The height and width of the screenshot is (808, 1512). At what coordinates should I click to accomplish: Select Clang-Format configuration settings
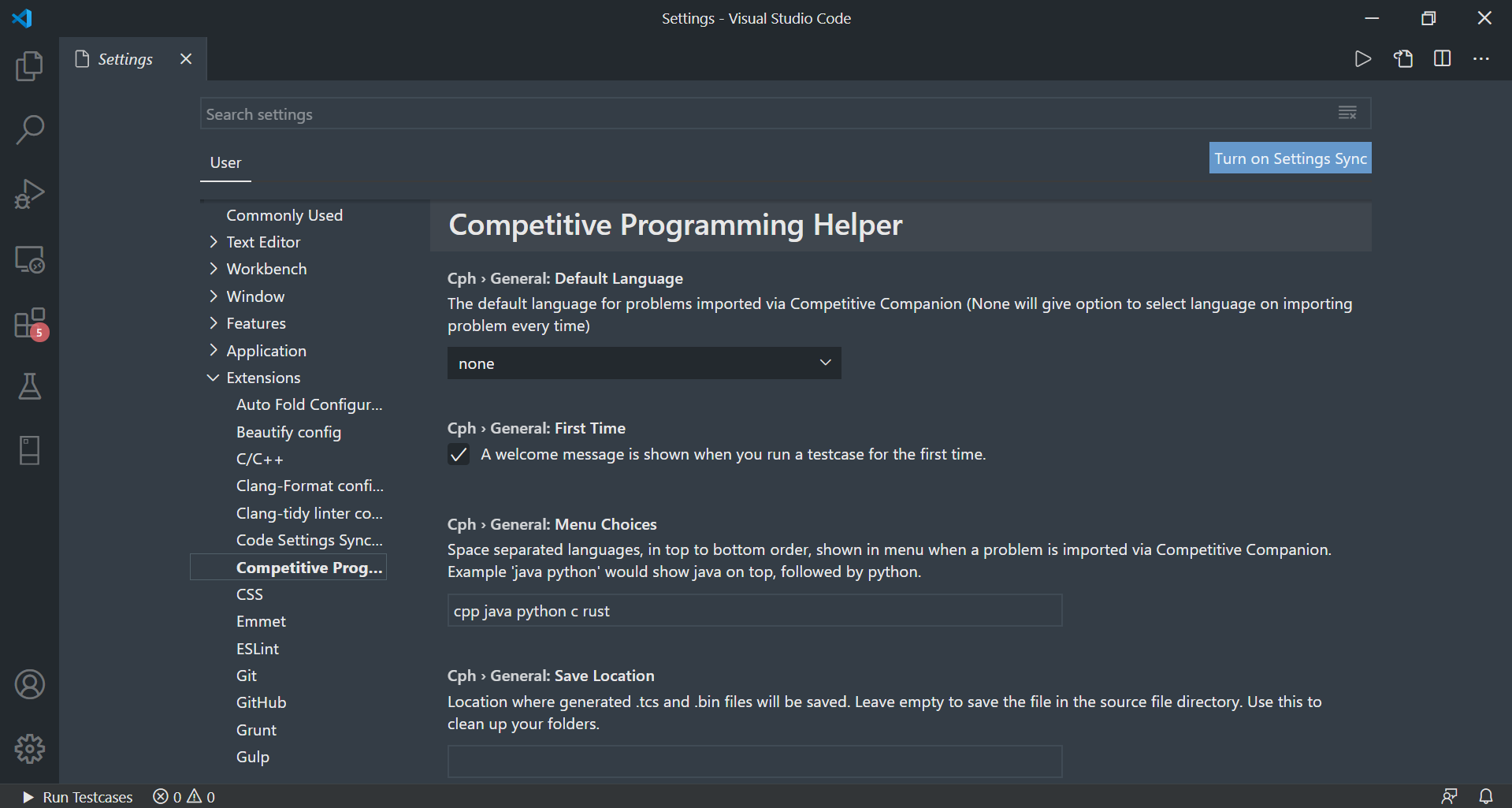click(310, 486)
